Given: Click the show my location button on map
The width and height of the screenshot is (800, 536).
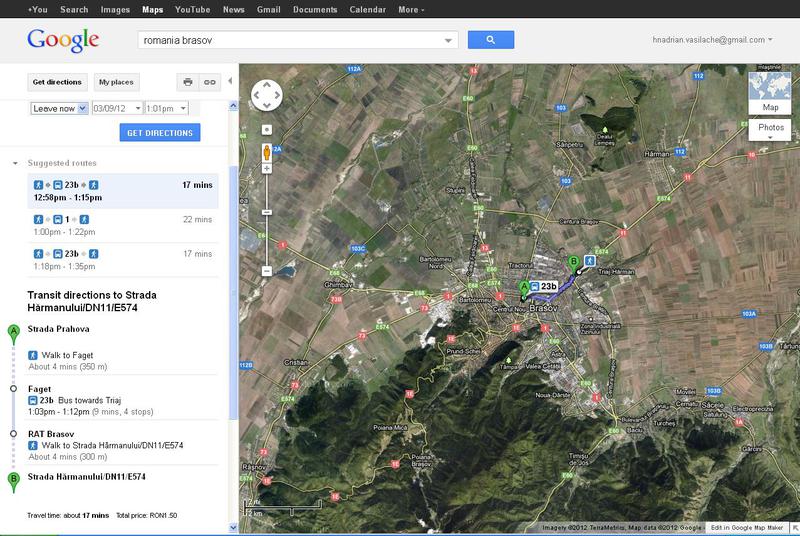Looking at the screenshot, I should click(x=266, y=130).
